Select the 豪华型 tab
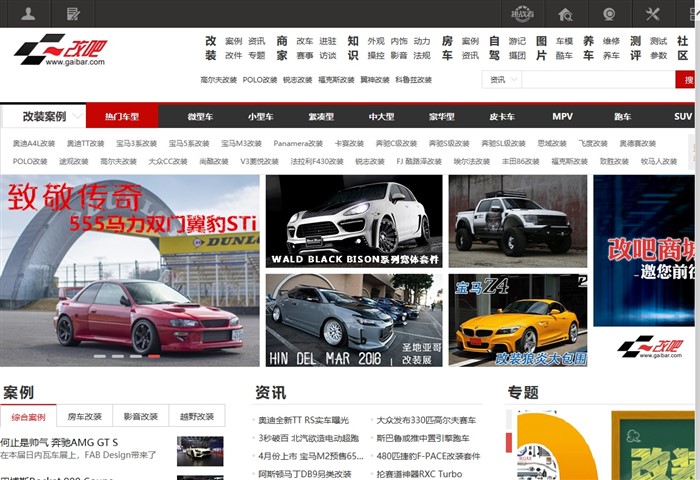700x480 pixels. 442,117
